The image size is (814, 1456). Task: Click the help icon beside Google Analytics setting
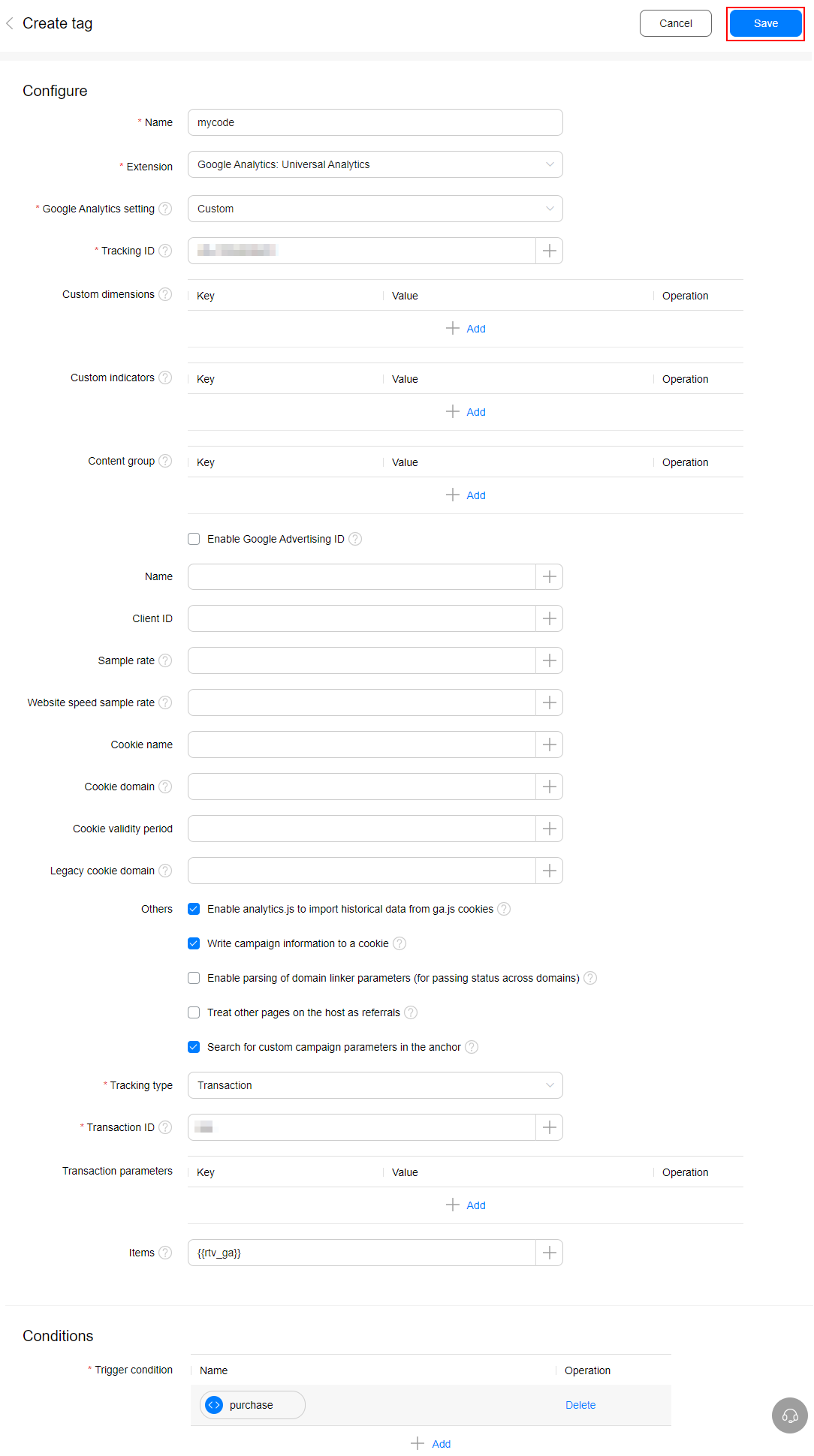[165, 209]
